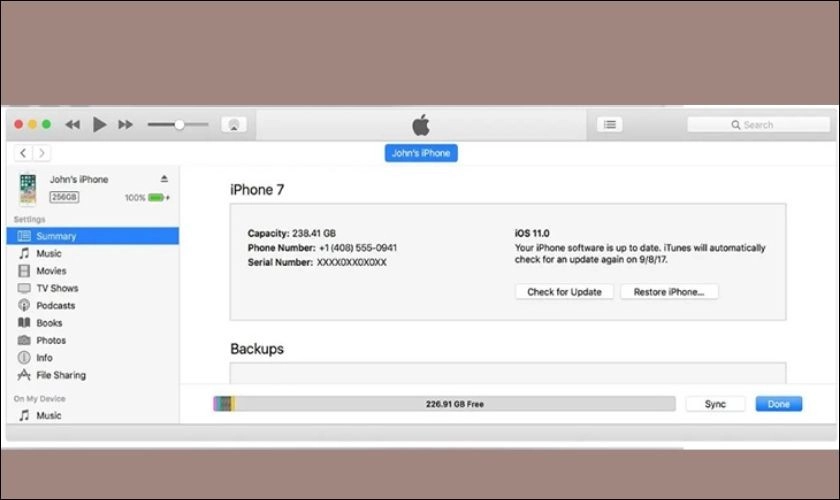Open the Podcasts settings section
The width and height of the screenshot is (840, 500).
click(x=93, y=305)
